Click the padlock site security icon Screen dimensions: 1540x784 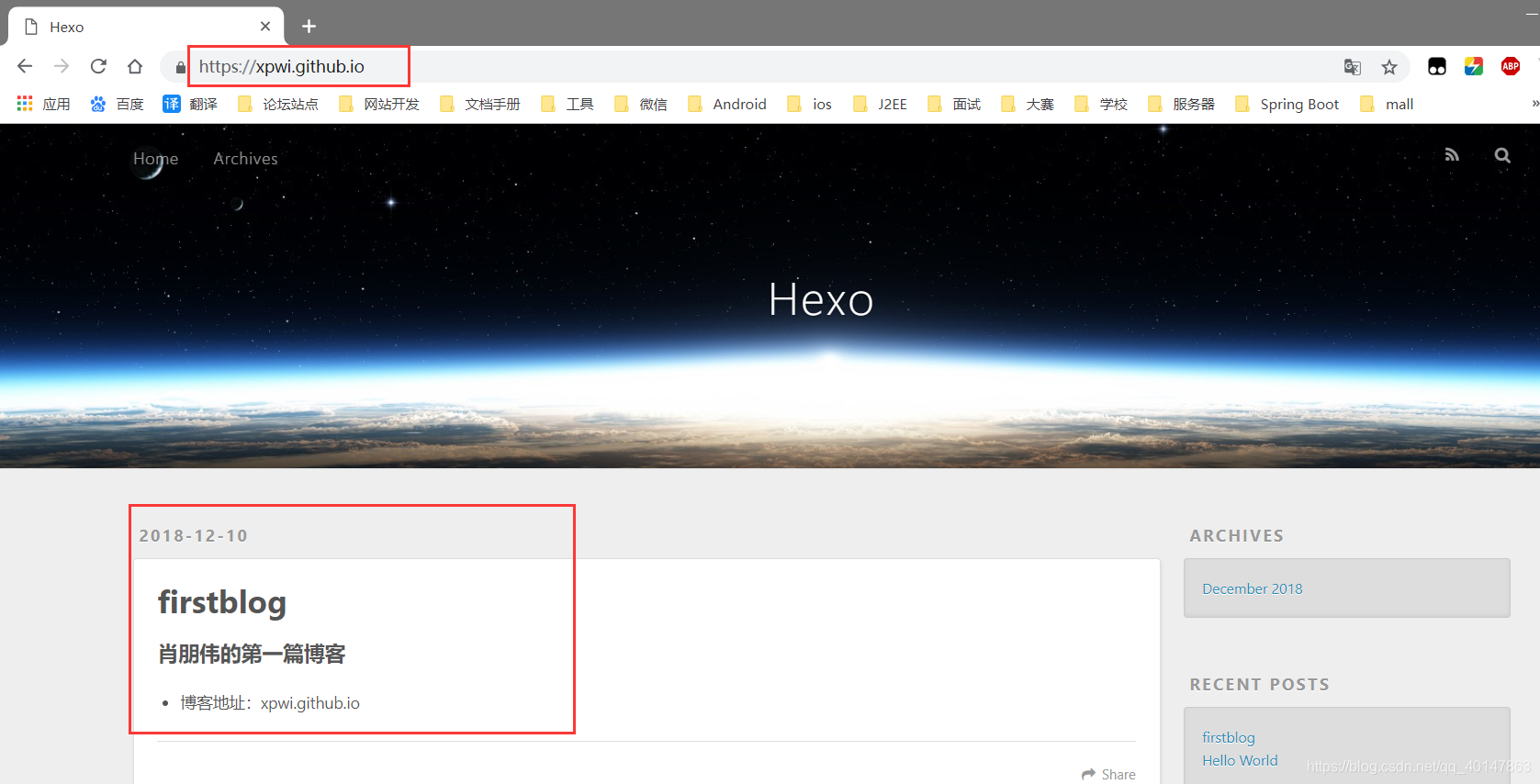[x=180, y=67]
